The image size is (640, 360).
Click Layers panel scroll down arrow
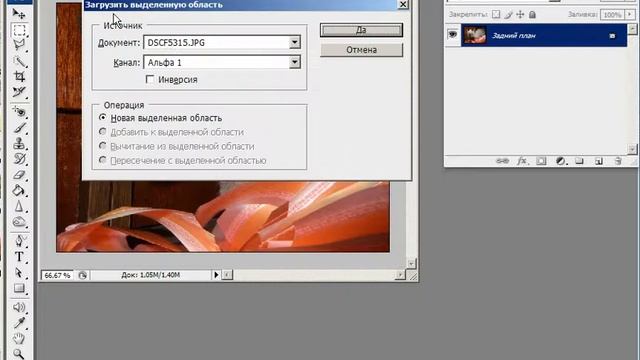click(632, 149)
